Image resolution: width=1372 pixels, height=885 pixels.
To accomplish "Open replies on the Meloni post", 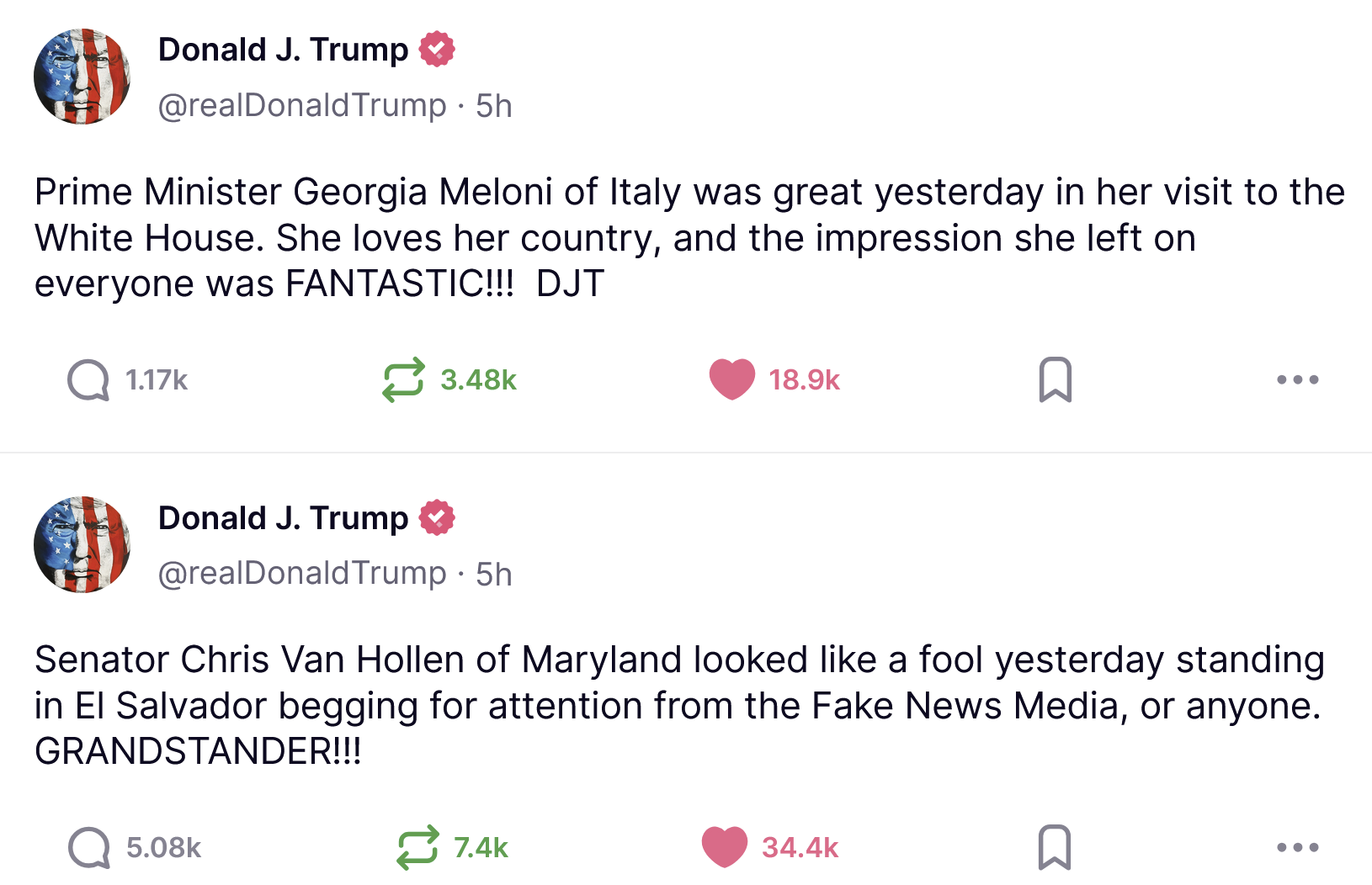I will pos(88,380).
